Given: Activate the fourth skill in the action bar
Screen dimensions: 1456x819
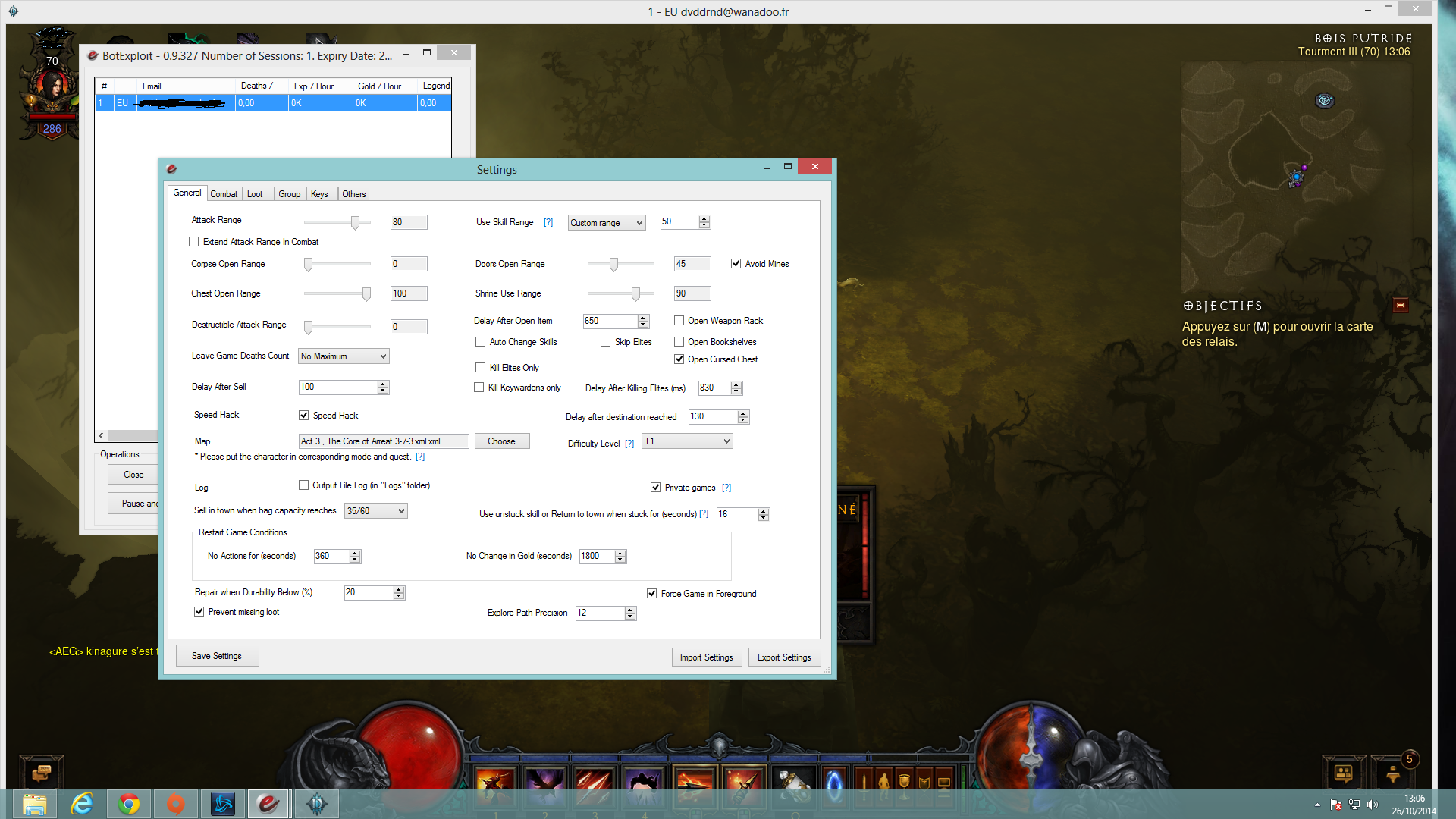Looking at the screenshot, I should [x=645, y=786].
